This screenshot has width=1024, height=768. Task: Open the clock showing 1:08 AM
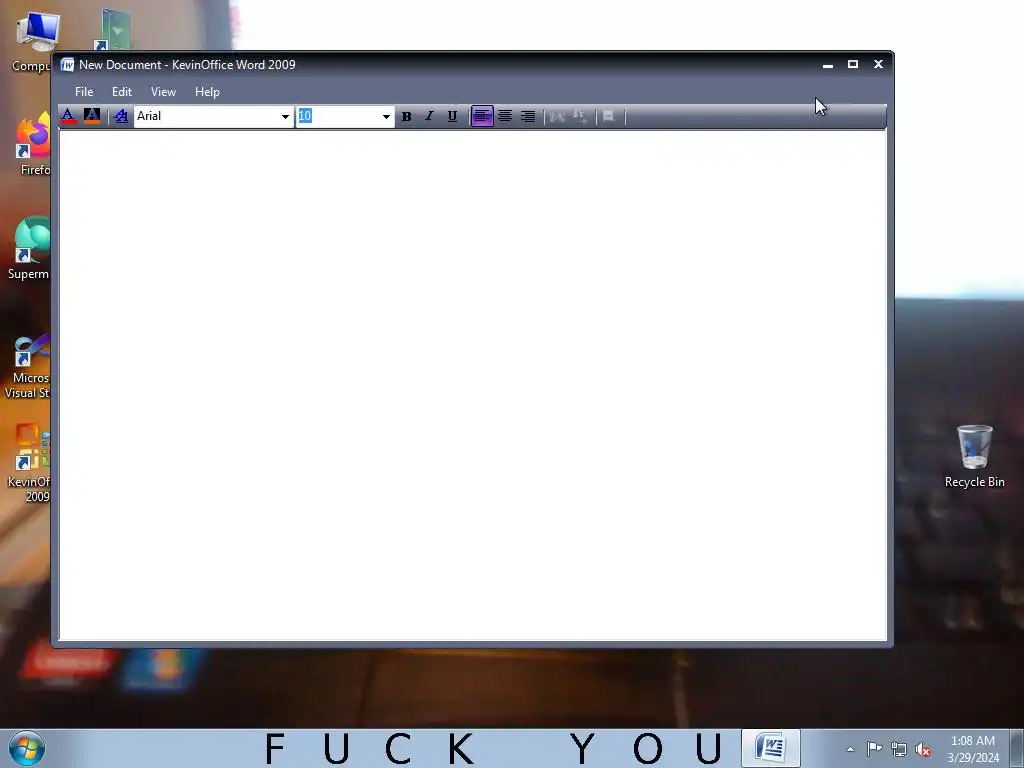(973, 749)
